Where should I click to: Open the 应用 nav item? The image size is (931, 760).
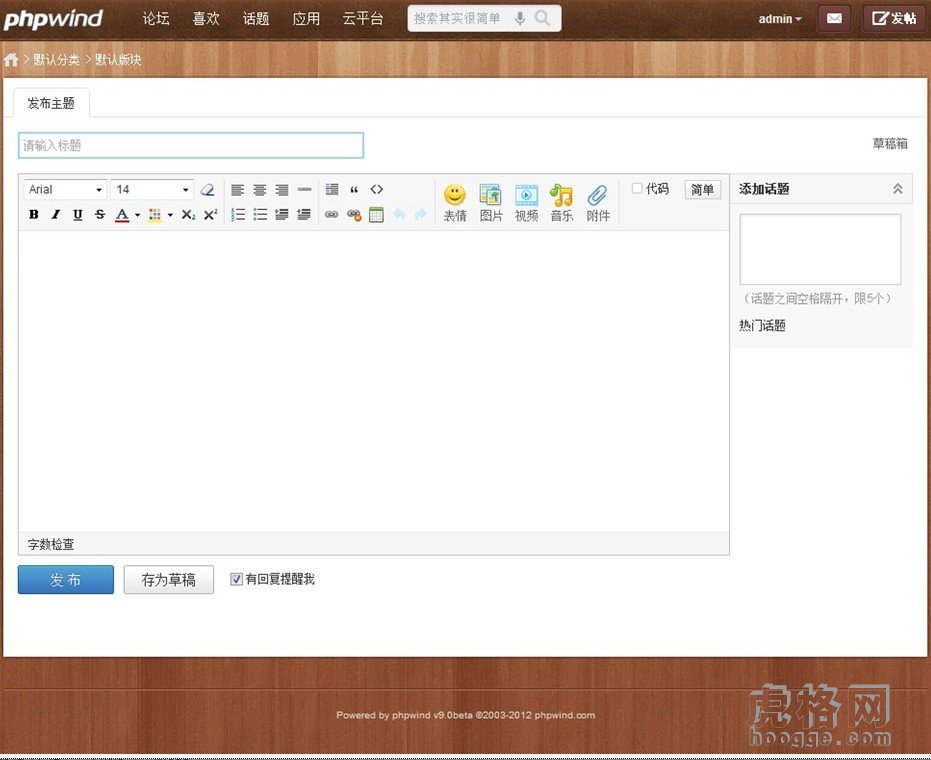pyautogui.click(x=306, y=18)
